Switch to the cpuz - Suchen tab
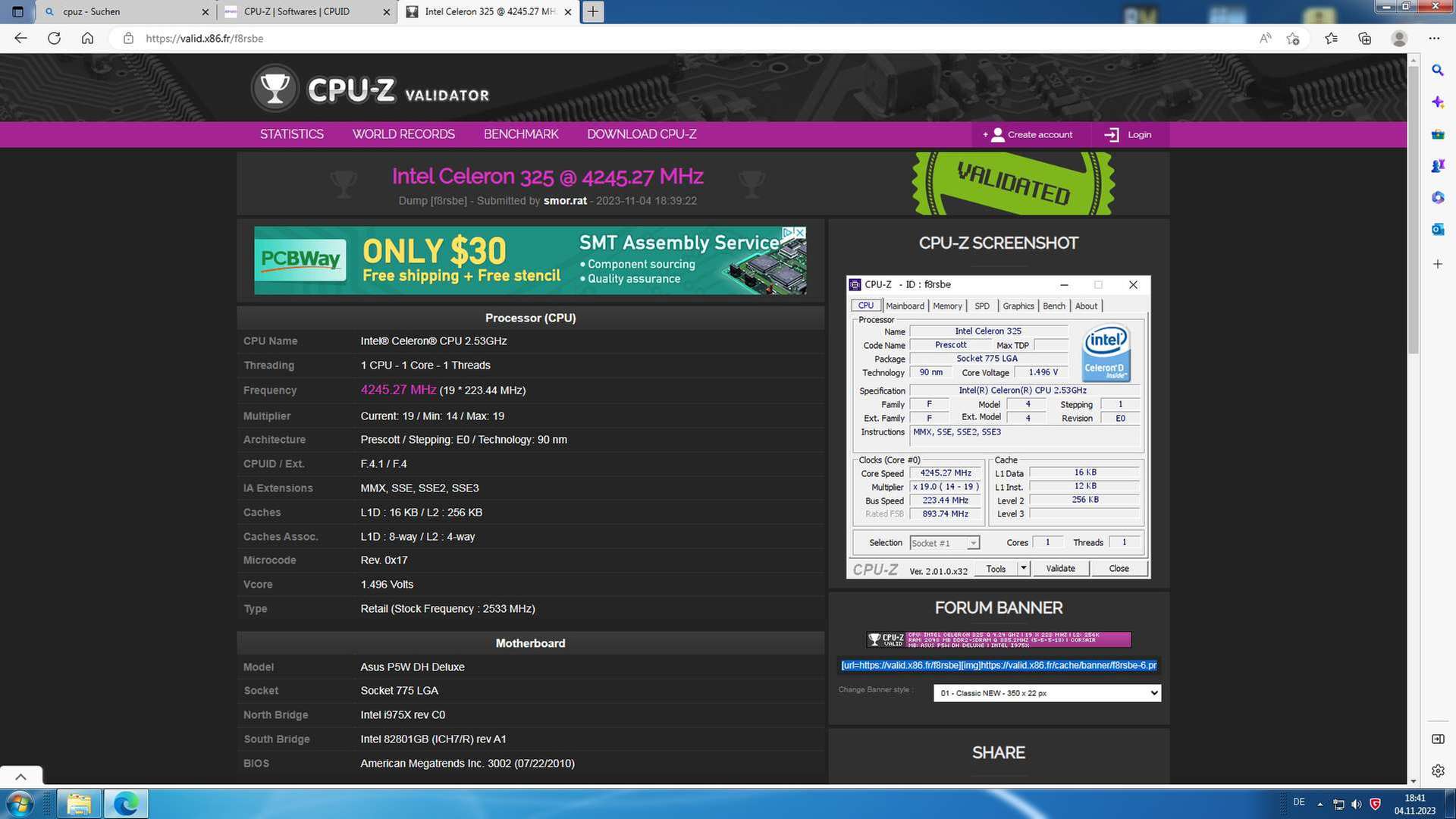 [125, 11]
